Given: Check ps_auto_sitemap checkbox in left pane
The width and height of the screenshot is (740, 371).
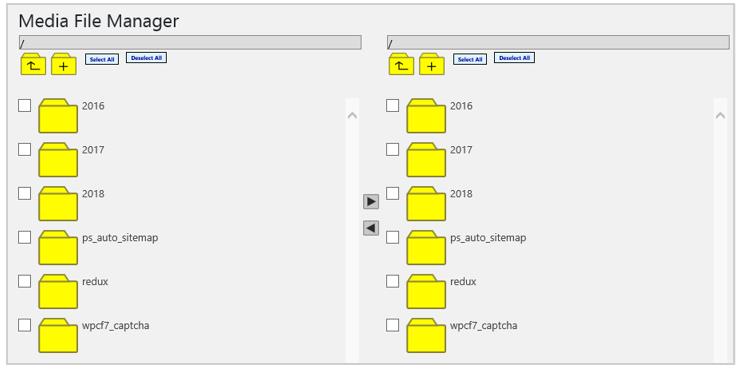Looking at the screenshot, I should pos(25,237).
